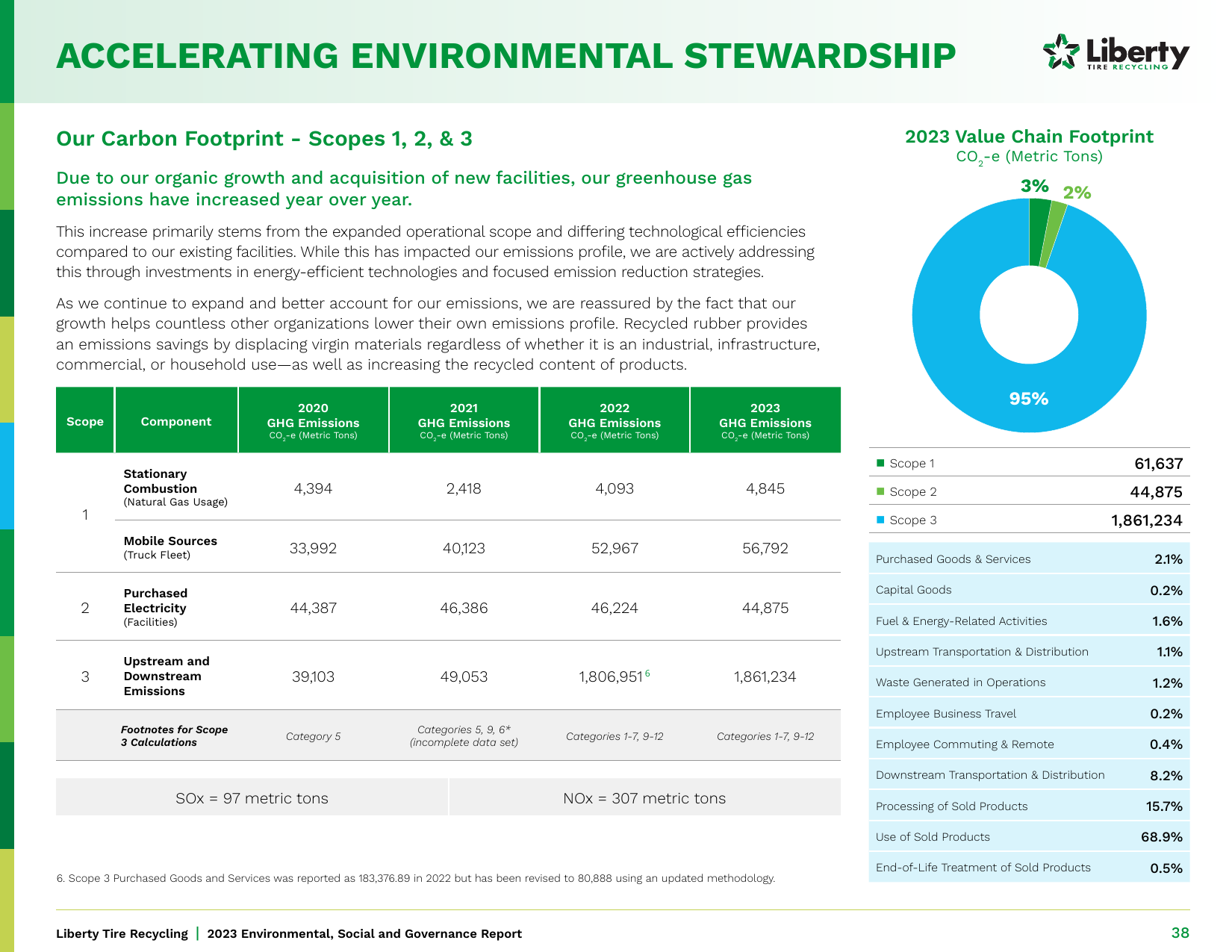Click the 'Stationary Combustion' row label
Image resolution: width=1232 pixels, height=952 pixels.
tap(175, 488)
